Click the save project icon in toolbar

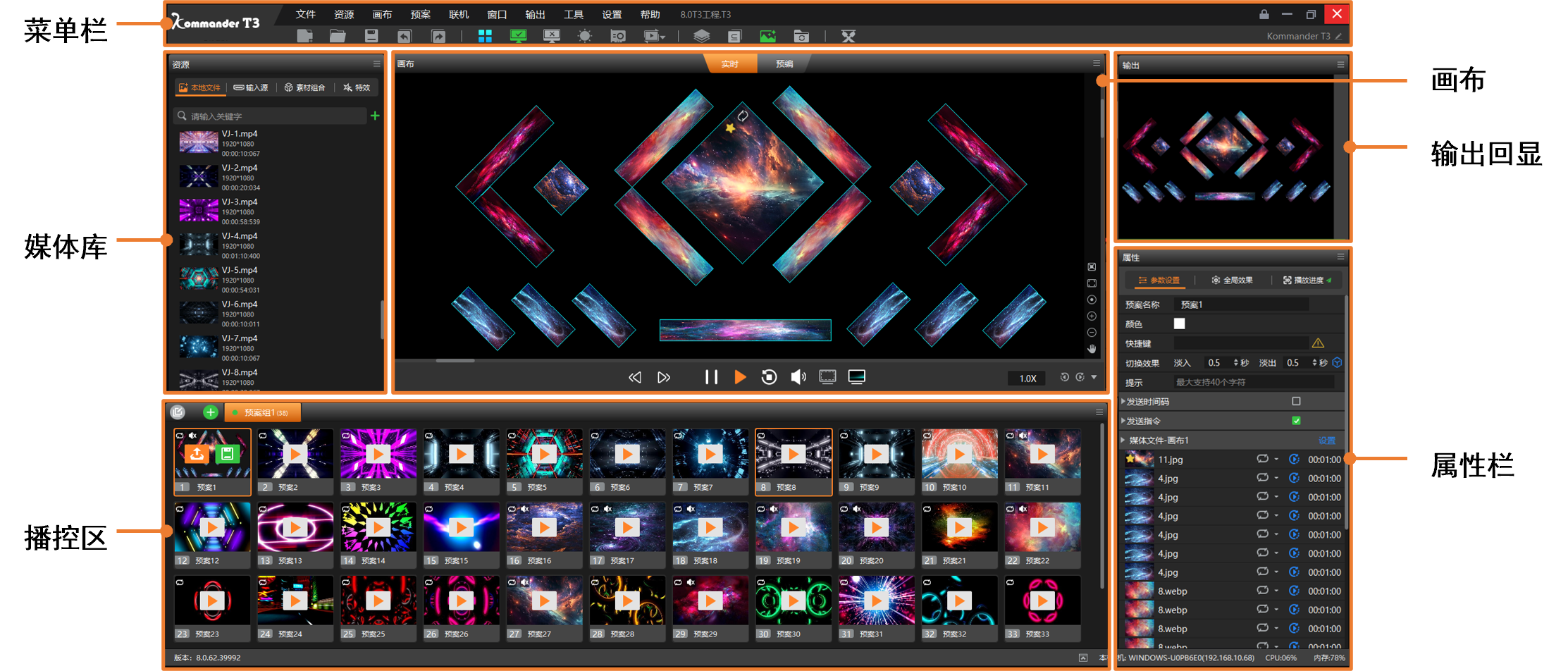(371, 36)
